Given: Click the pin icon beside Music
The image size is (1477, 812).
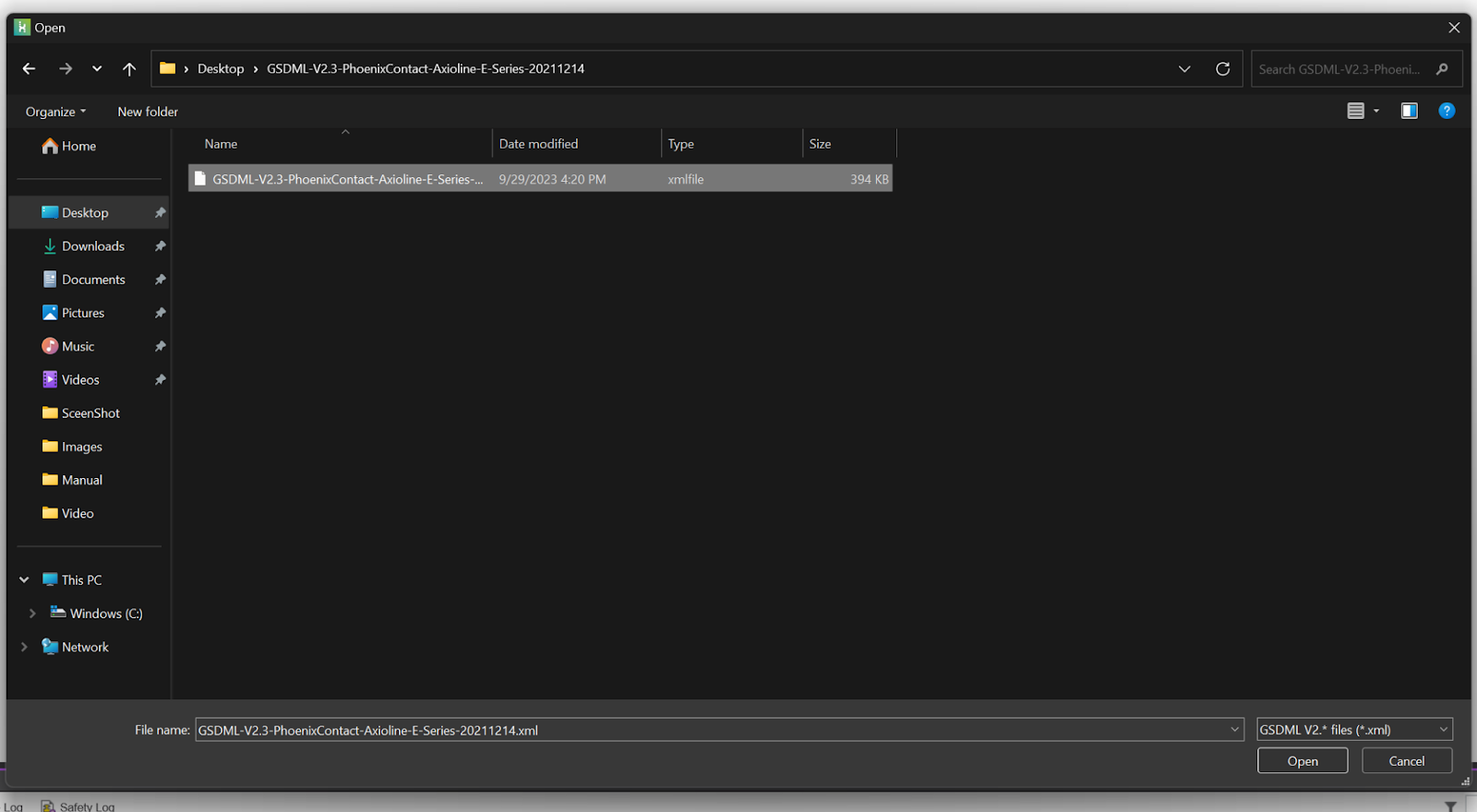Looking at the screenshot, I should [x=160, y=346].
